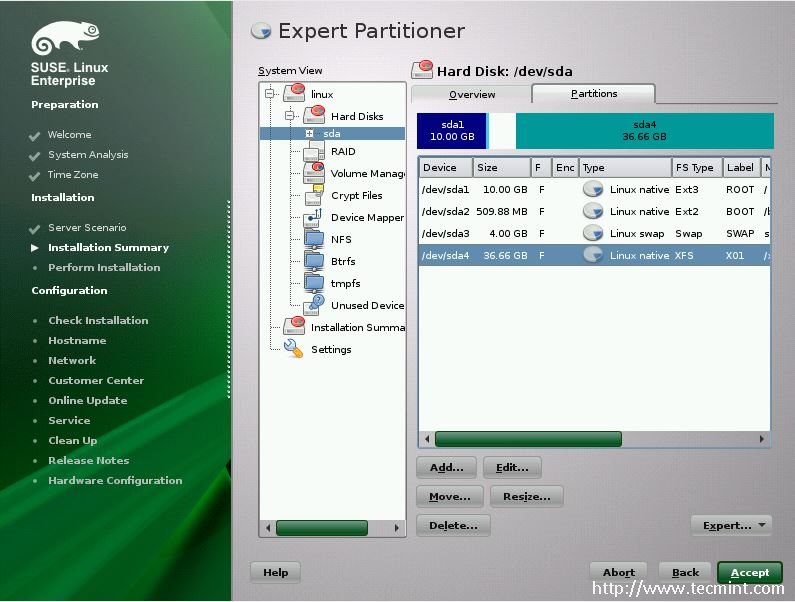Image resolution: width=795 pixels, height=602 pixels.
Task: Click the sda1 10.00 GB partition bar
Action: 452,130
